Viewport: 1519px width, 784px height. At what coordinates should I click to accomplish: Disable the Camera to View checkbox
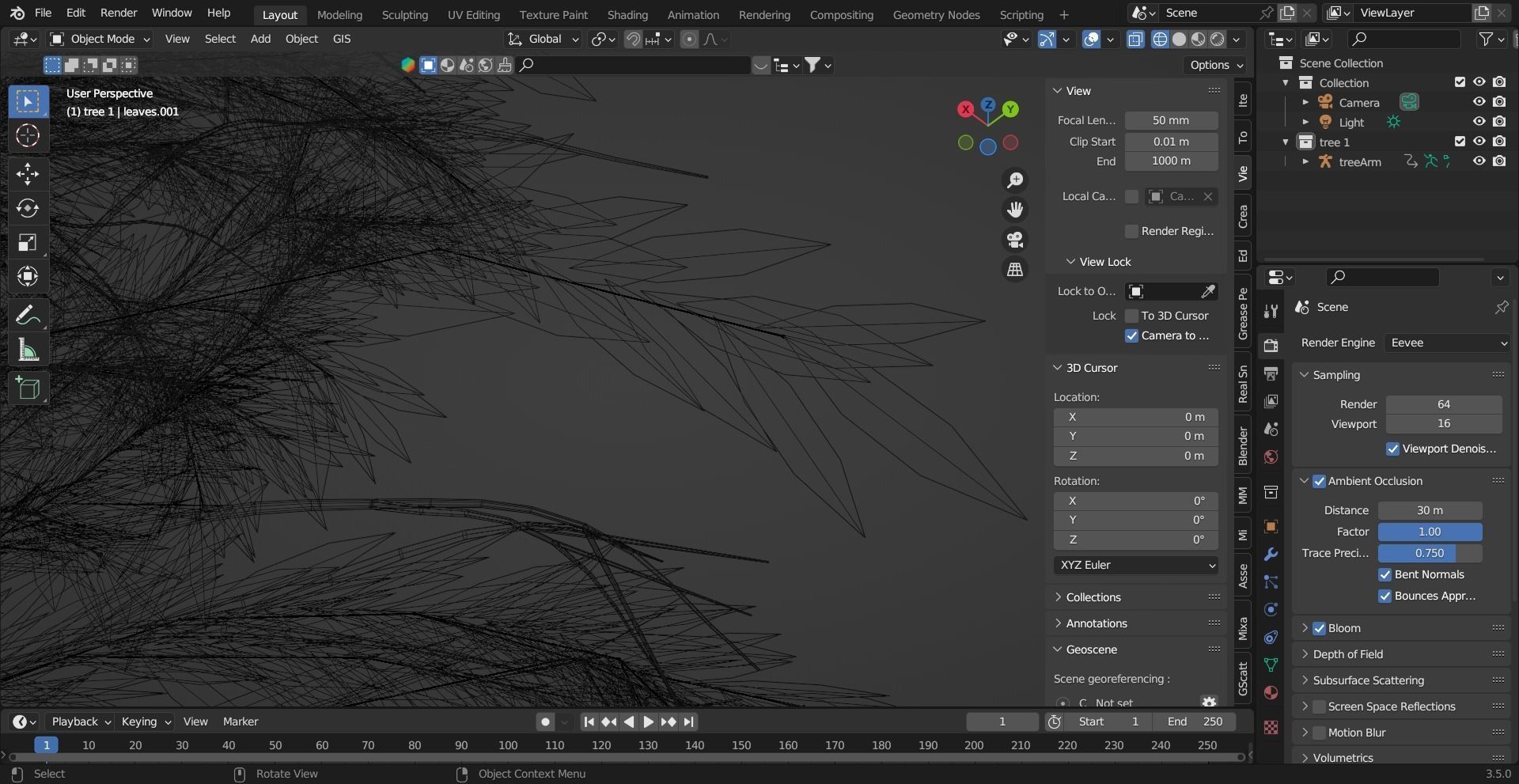[x=1131, y=335]
